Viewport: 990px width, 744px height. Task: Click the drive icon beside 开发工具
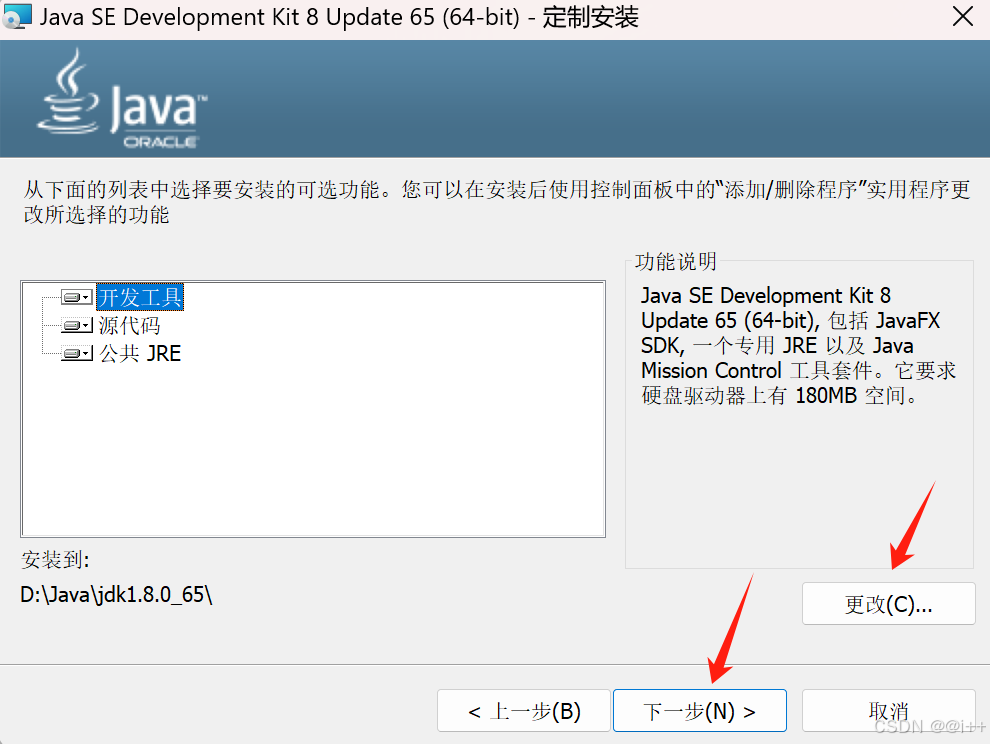[70, 296]
